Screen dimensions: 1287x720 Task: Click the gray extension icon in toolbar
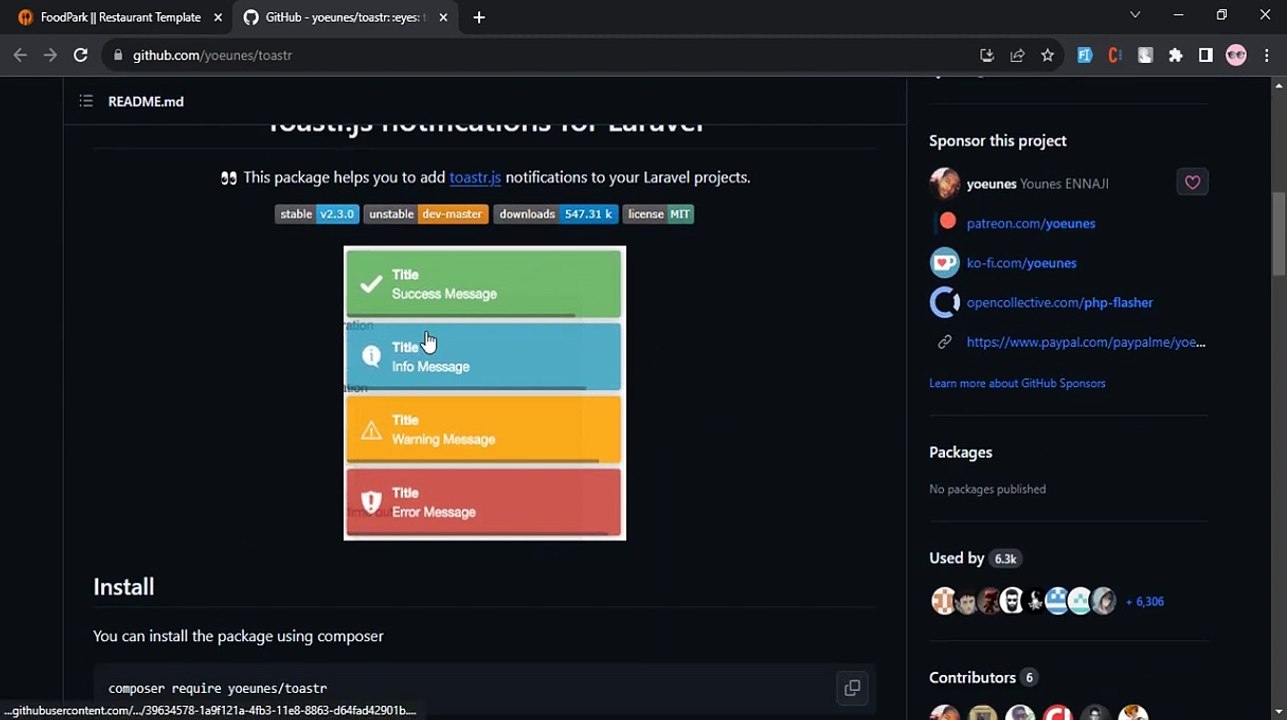pyautogui.click(x=1145, y=55)
